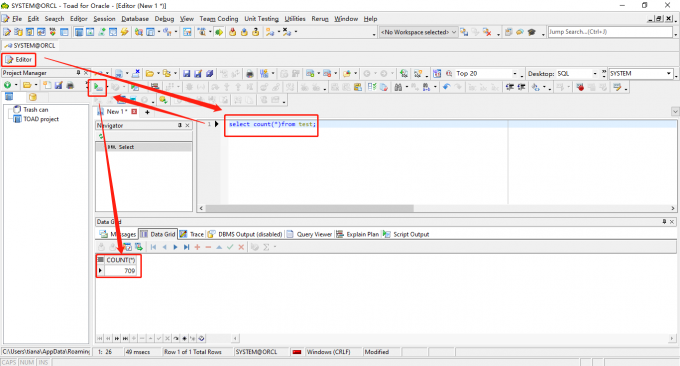This screenshot has height=366, width=680.
Task: Click the rollback icon in main toolbar
Action: point(244,32)
